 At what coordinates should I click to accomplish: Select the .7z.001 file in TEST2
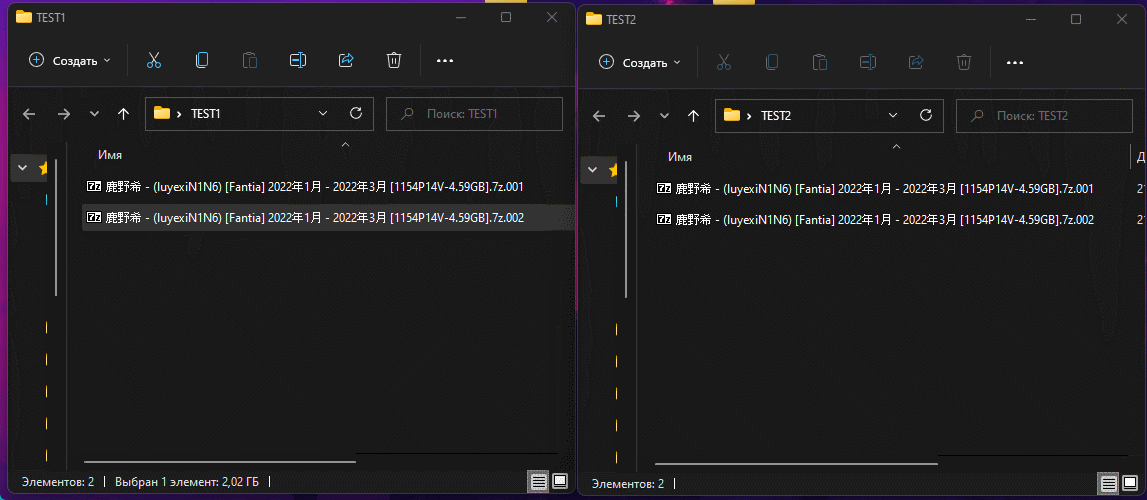coord(875,189)
